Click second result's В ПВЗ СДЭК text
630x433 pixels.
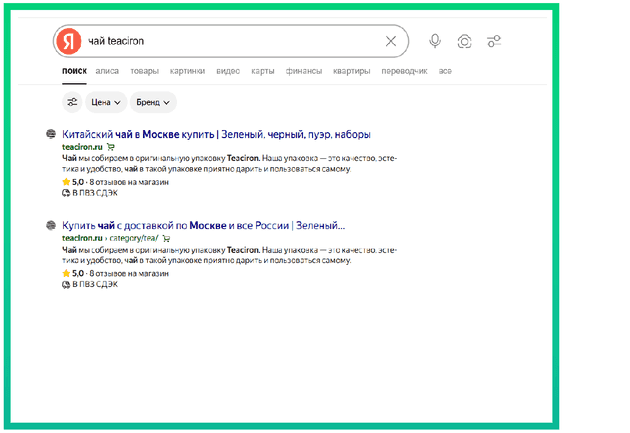pos(95,284)
